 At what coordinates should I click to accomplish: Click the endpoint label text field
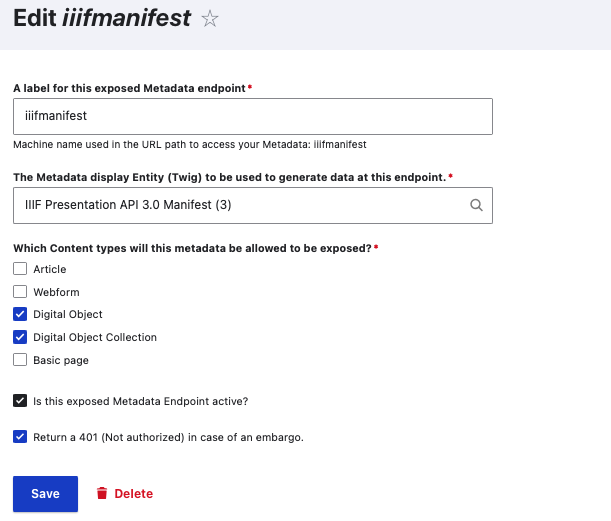tap(253, 116)
